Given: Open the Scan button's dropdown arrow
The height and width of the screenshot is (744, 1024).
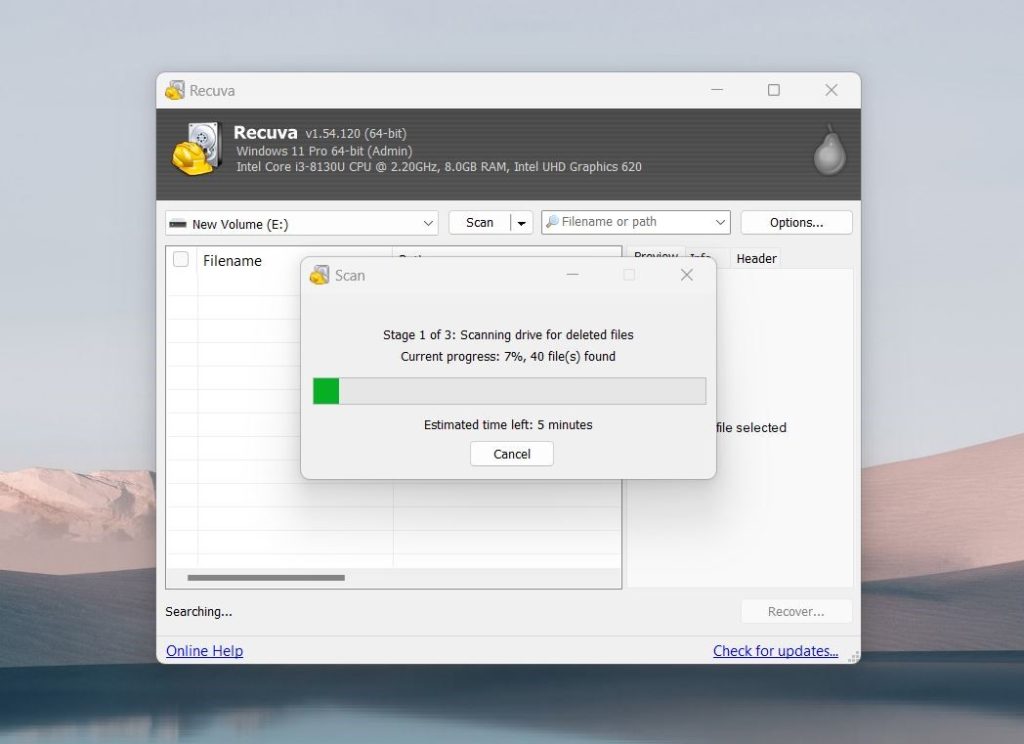Looking at the screenshot, I should [x=520, y=222].
